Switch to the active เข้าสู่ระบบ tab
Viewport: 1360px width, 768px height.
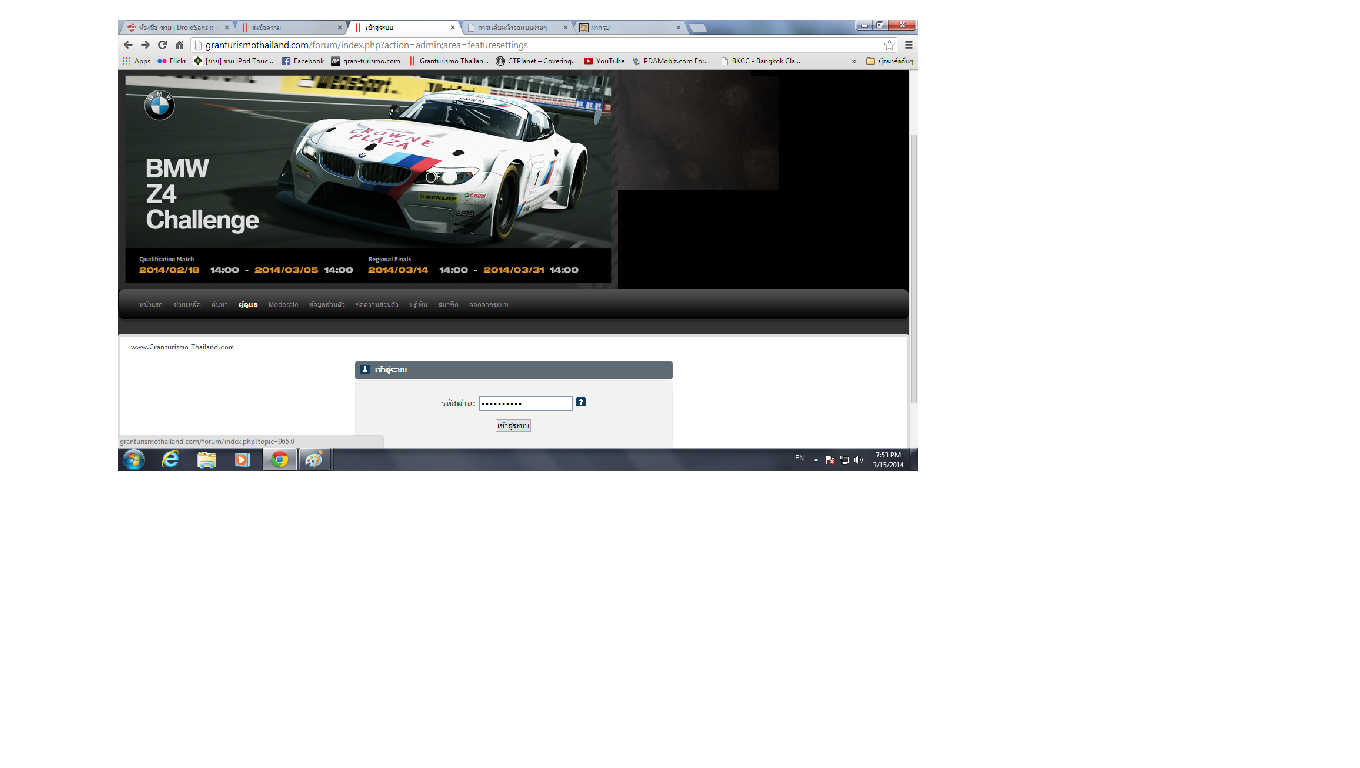click(405, 28)
